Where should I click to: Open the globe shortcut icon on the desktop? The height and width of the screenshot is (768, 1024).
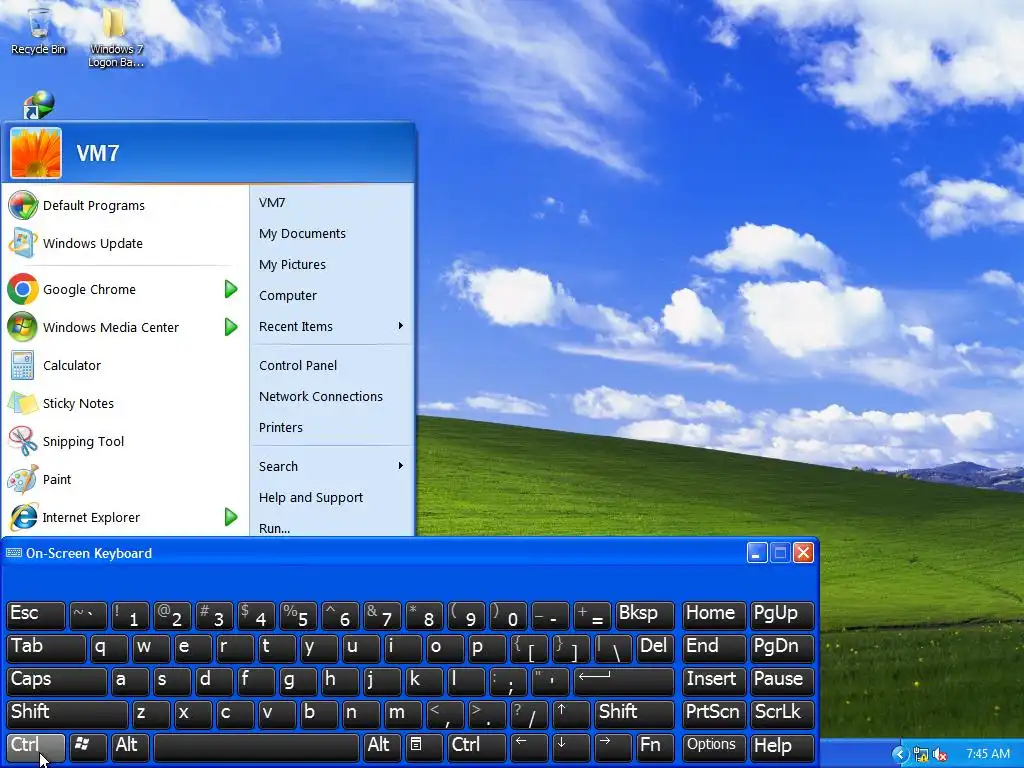coord(39,105)
